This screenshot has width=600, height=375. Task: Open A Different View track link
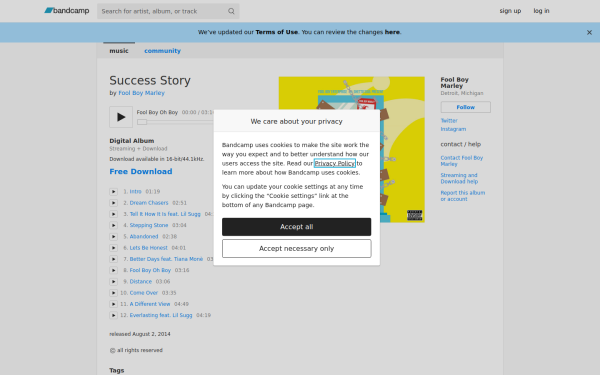tap(150, 304)
